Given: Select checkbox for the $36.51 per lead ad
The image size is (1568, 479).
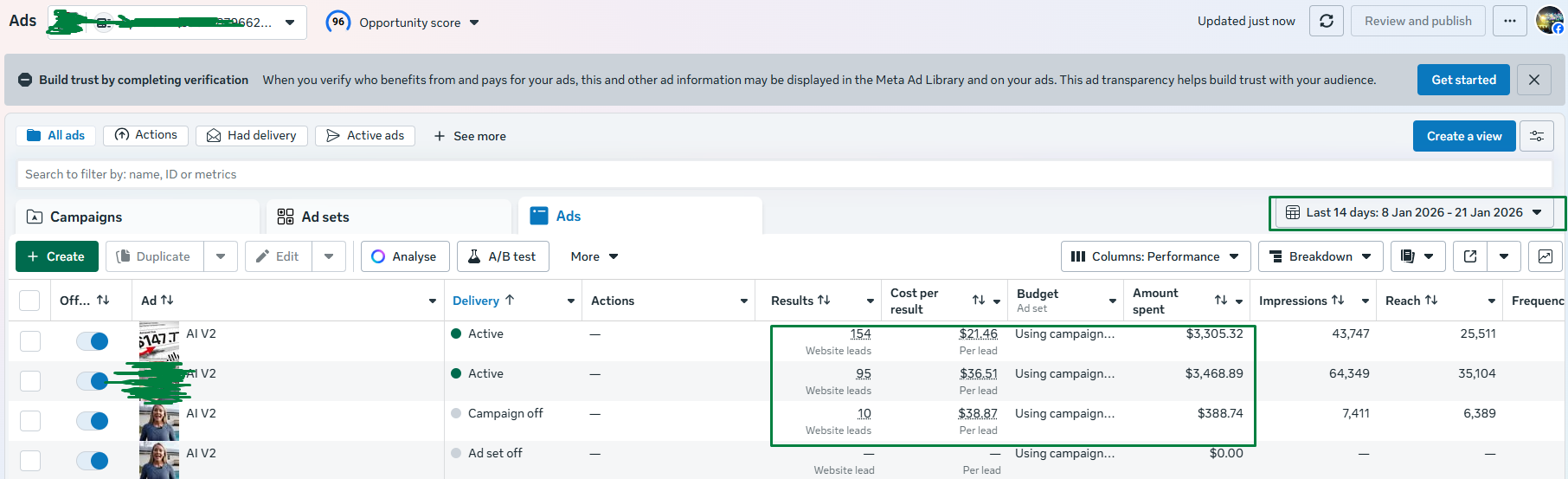Looking at the screenshot, I should (x=30, y=381).
